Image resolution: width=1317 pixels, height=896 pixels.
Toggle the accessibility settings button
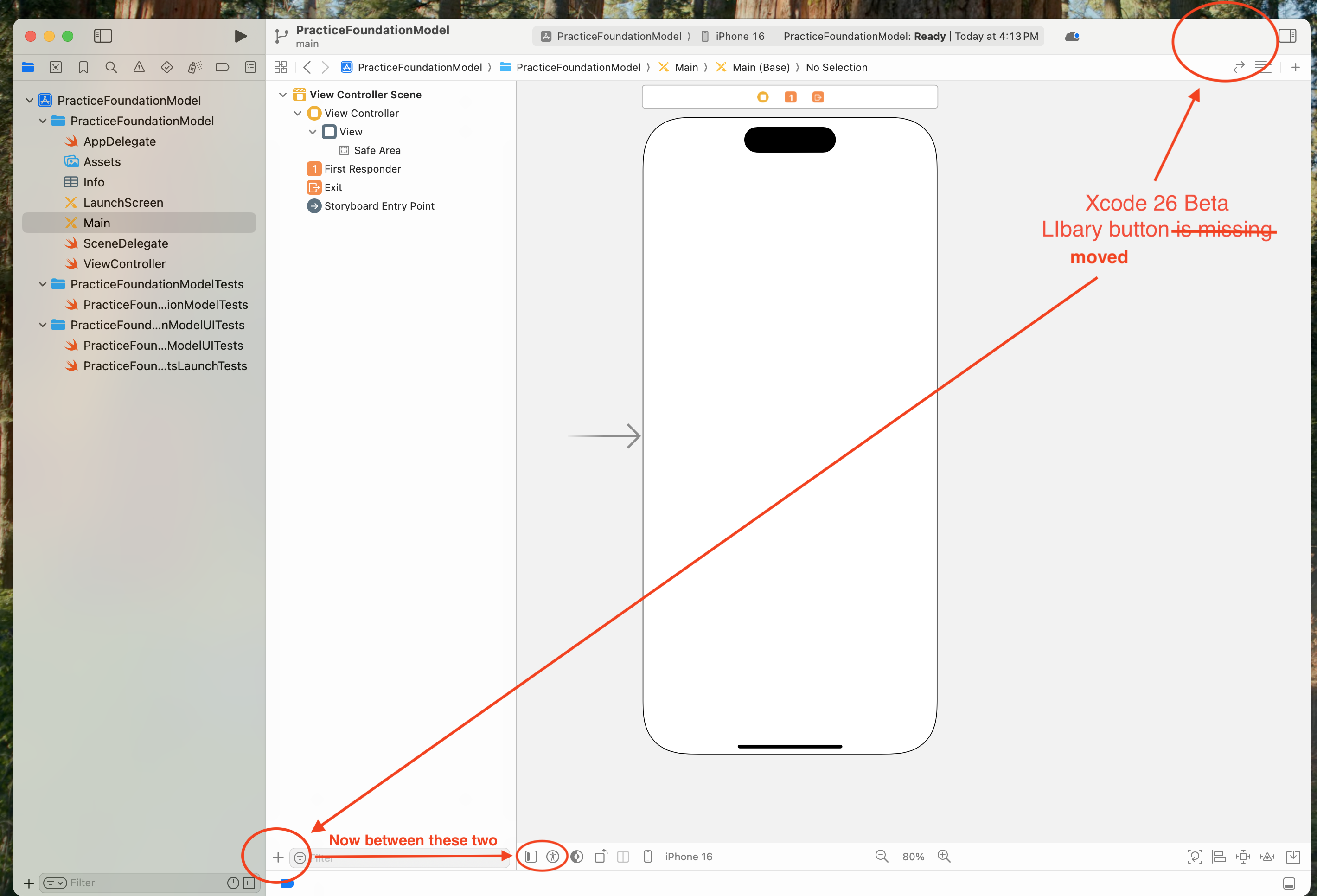click(x=552, y=856)
